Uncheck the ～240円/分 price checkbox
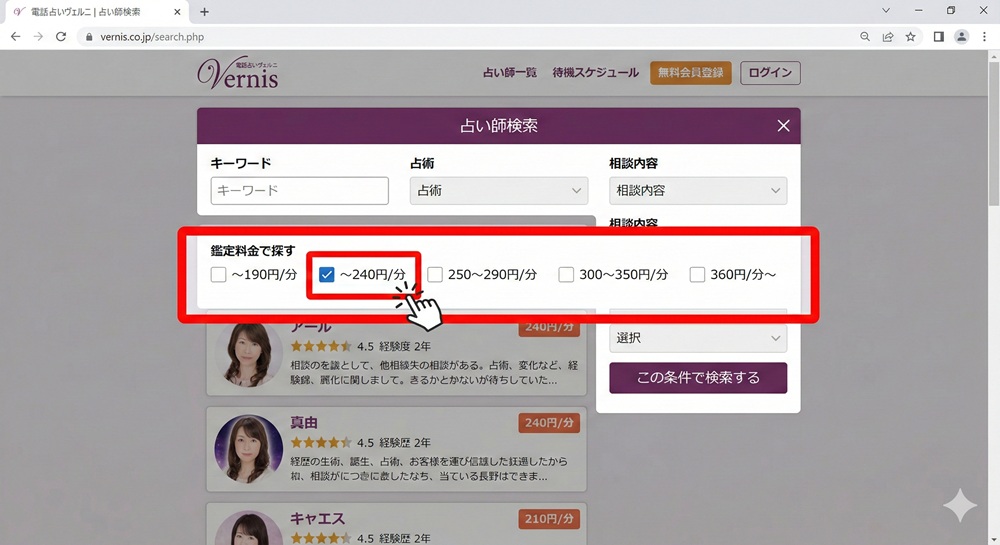Image resolution: width=1000 pixels, height=545 pixels. (x=327, y=274)
